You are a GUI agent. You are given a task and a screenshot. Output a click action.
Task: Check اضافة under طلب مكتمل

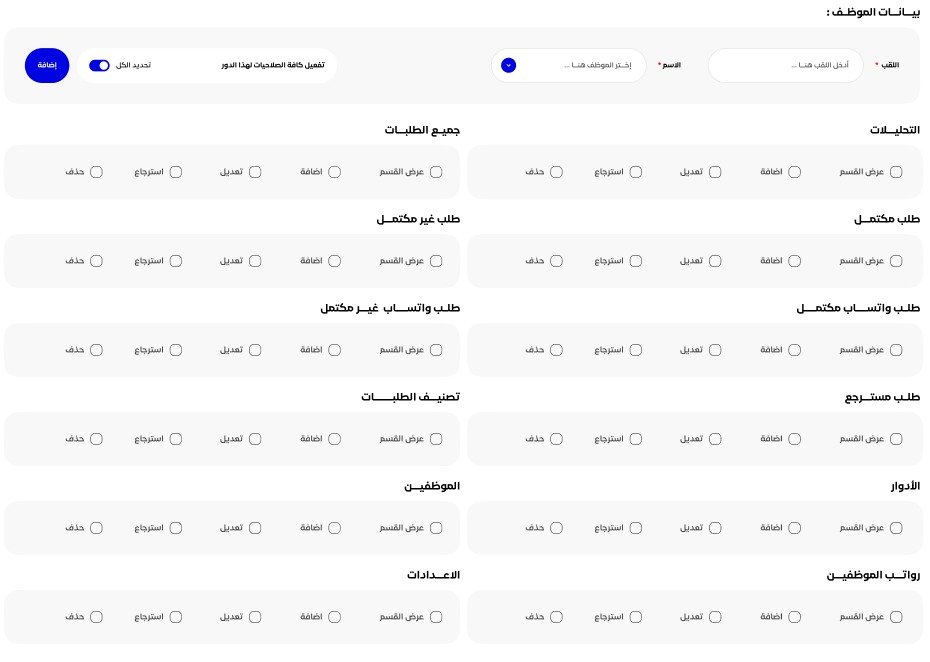795,261
